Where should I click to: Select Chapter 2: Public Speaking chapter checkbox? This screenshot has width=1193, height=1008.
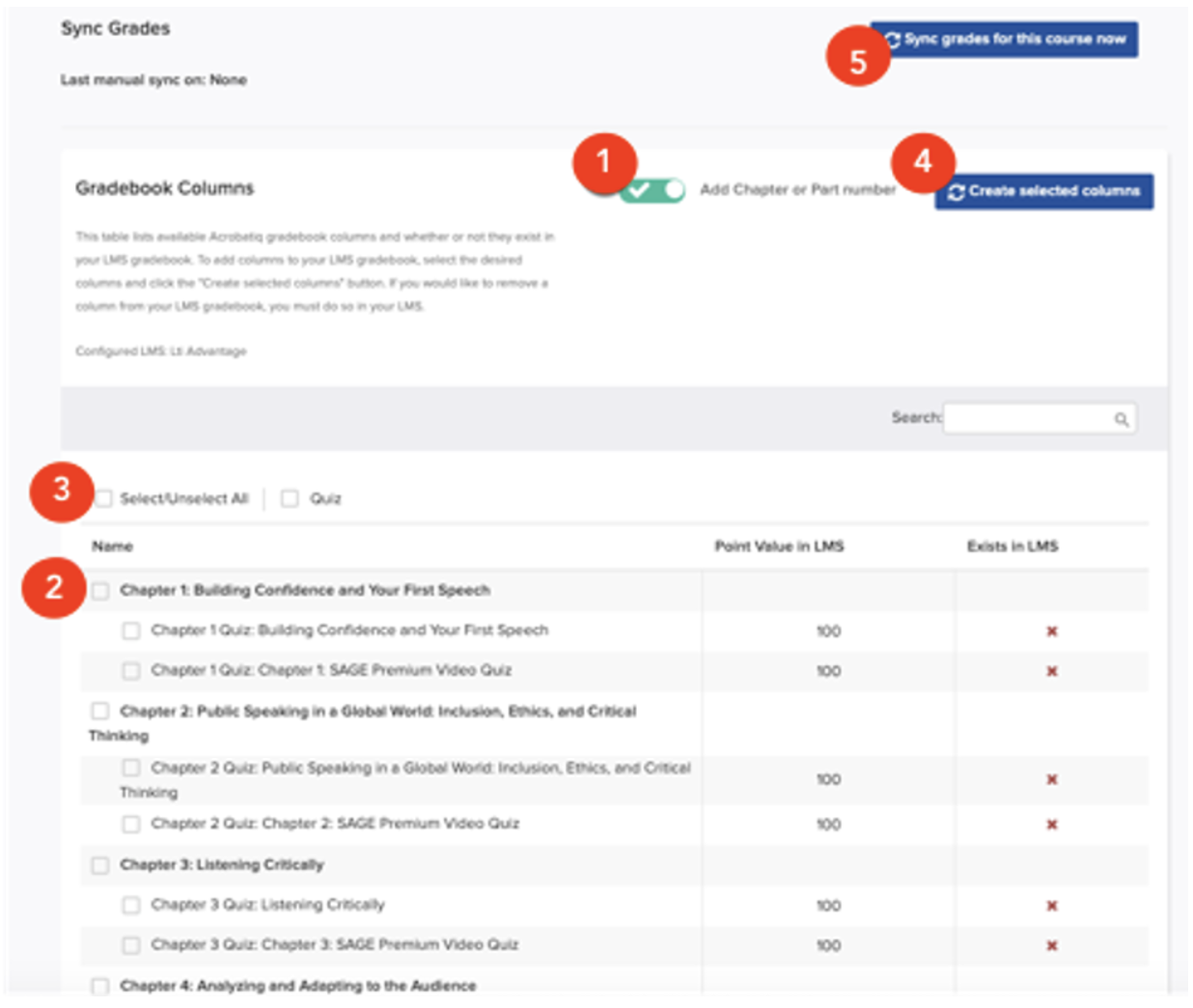(100, 712)
